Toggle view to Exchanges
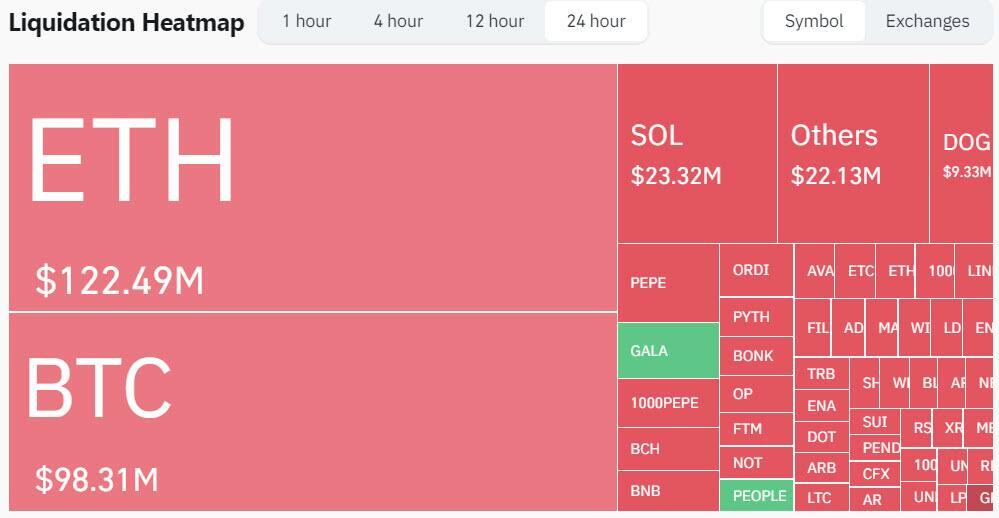Image resolution: width=999 pixels, height=518 pixels. click(927, 21)
